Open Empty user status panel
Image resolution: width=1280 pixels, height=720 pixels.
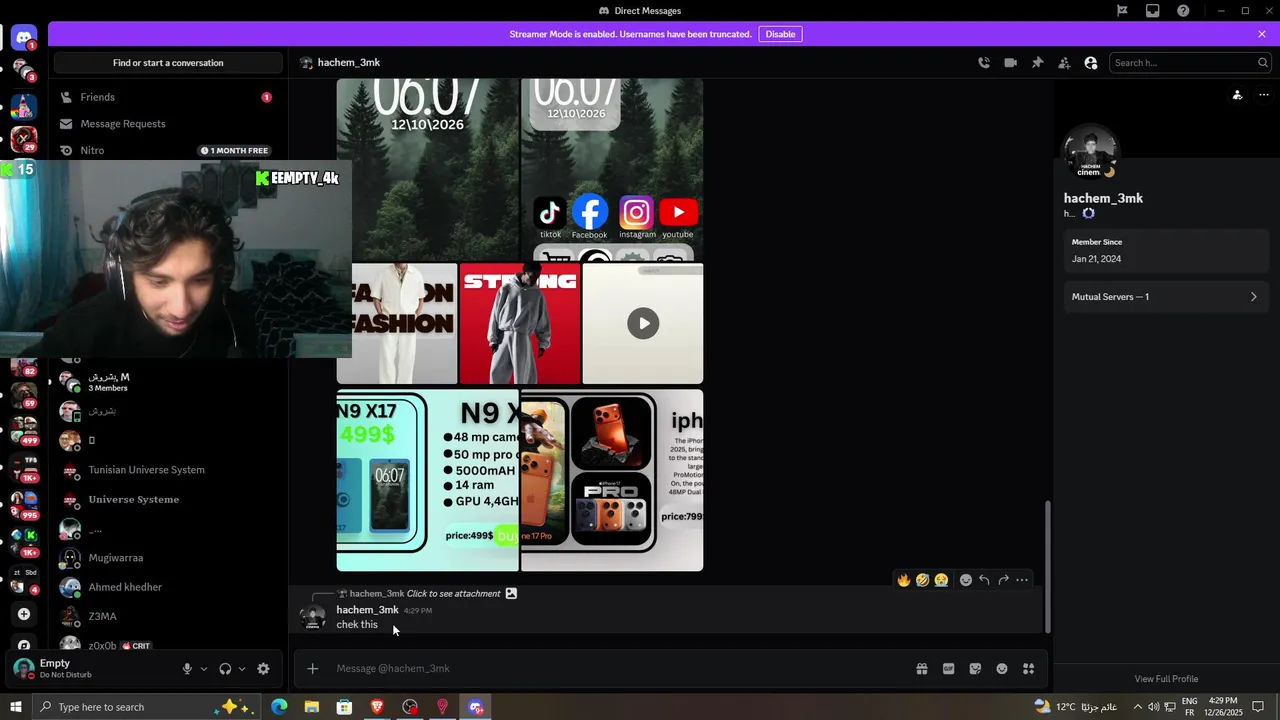pyautogui.click(x=90, y=669)
